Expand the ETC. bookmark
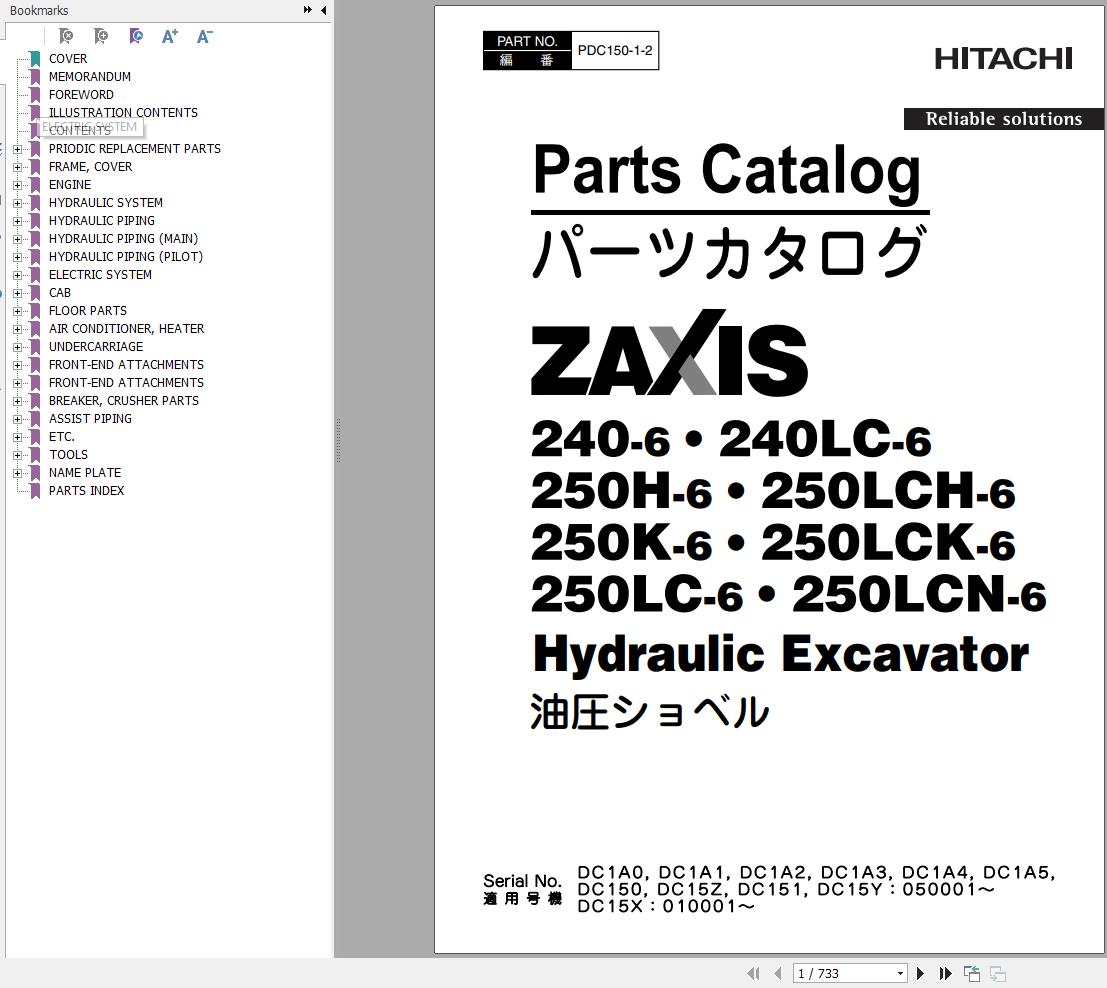The width and height of the screenshot is (1107, 988). pos(18,437)
